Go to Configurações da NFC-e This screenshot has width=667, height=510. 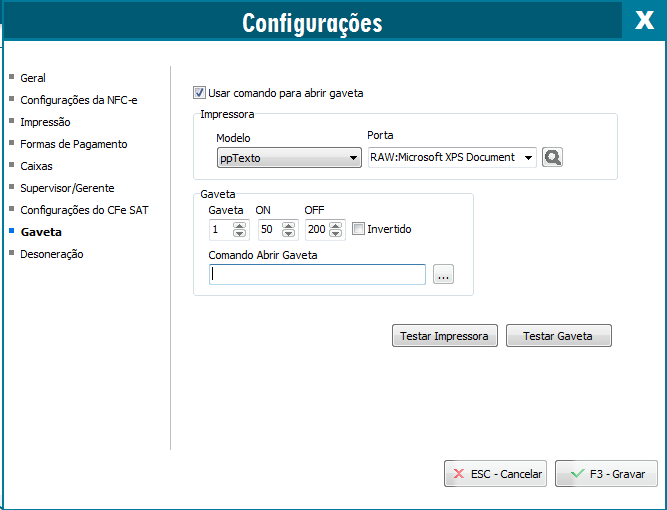point(78,100)
